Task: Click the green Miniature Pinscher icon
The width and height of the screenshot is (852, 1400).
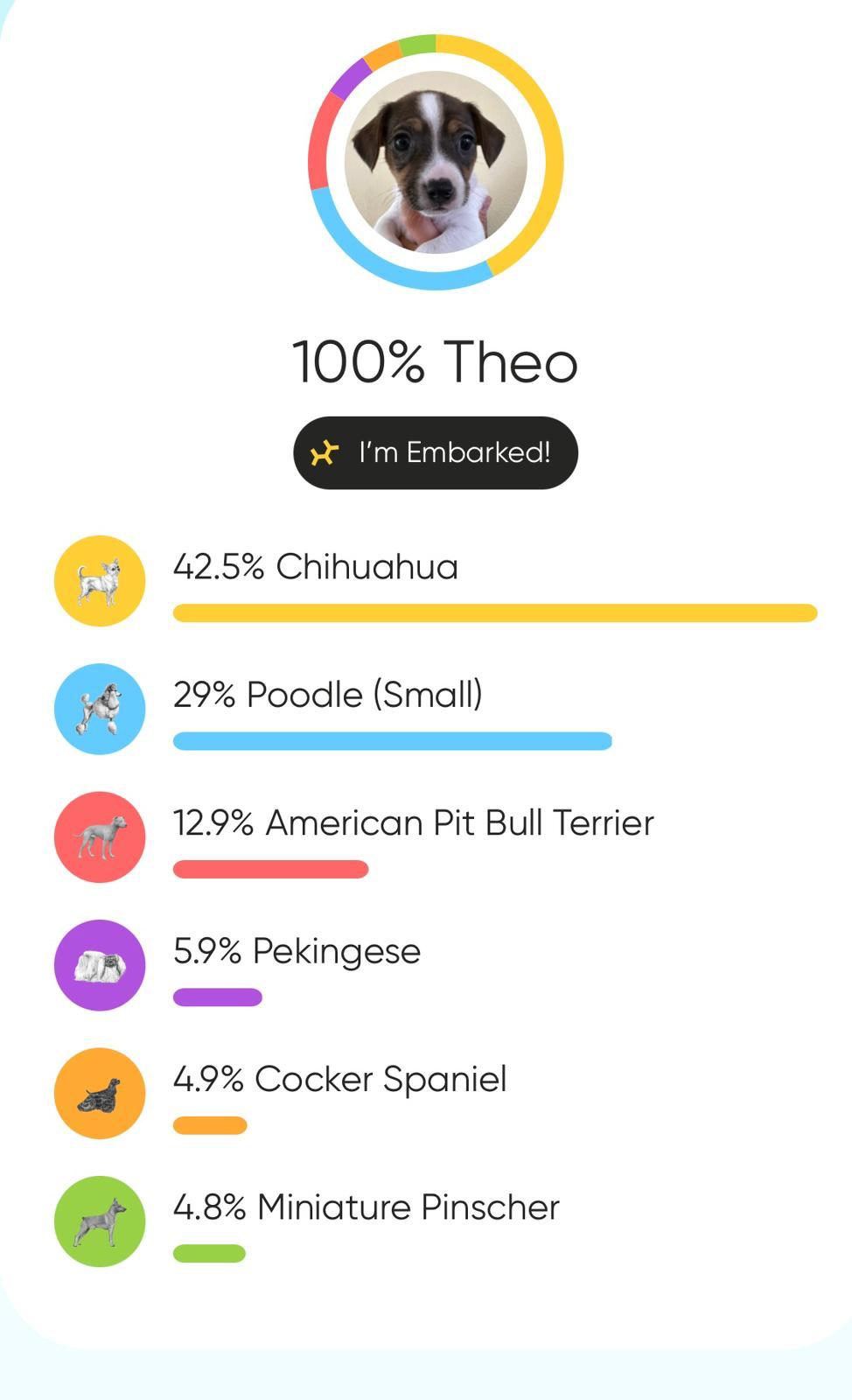Action: click(x=100, y=1221)
